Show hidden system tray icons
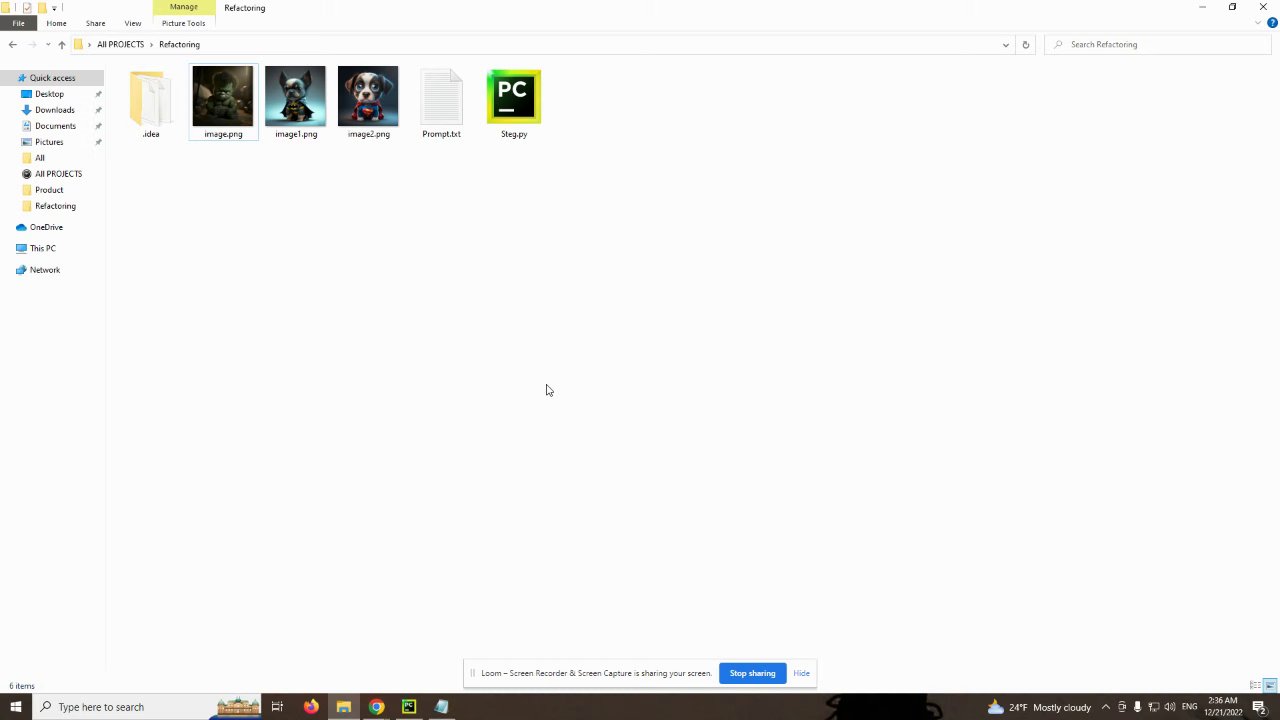1280x720 pixels. [x=1105, y=707]
